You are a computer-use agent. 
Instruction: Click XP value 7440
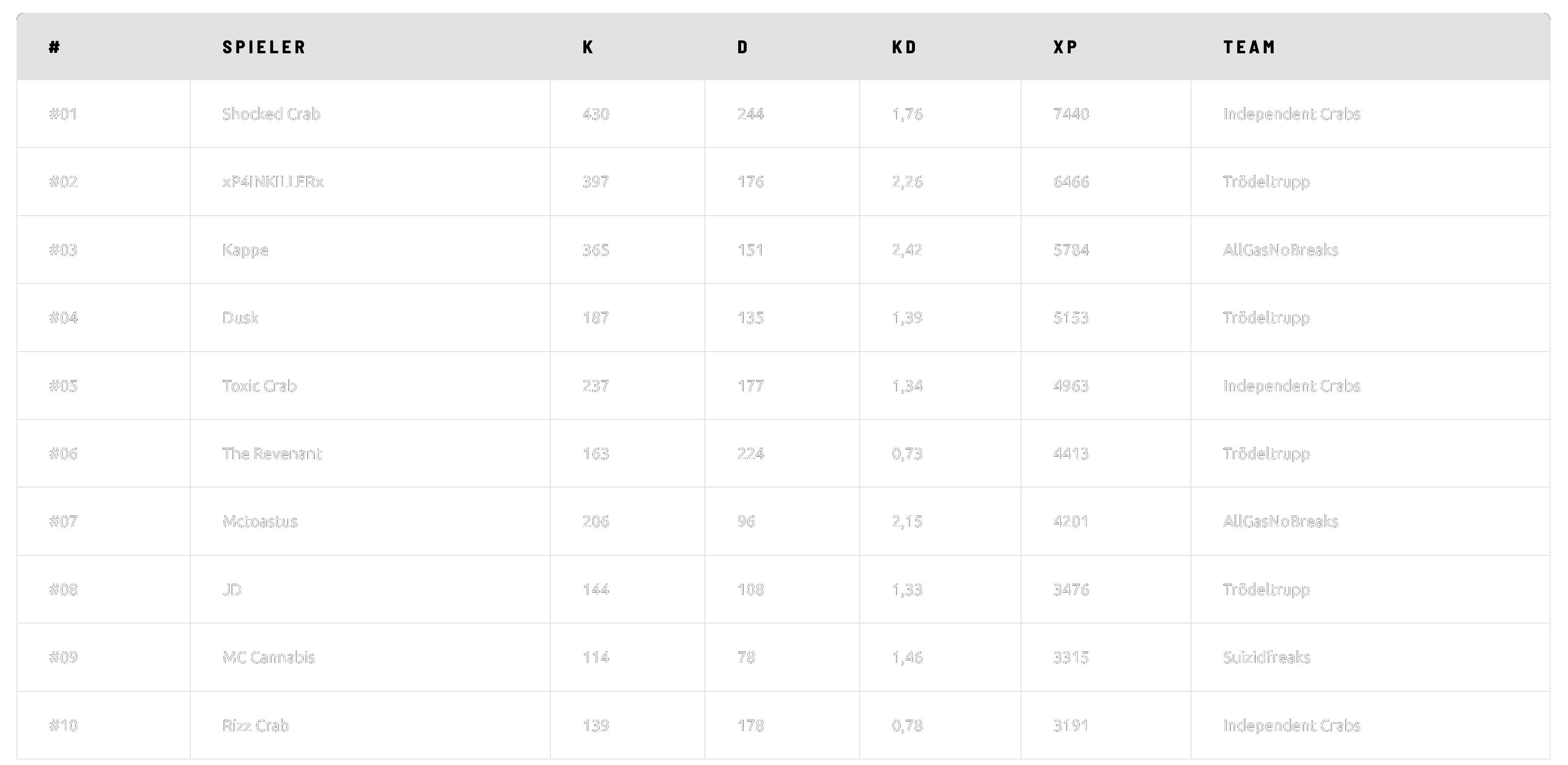(1071, 114)
